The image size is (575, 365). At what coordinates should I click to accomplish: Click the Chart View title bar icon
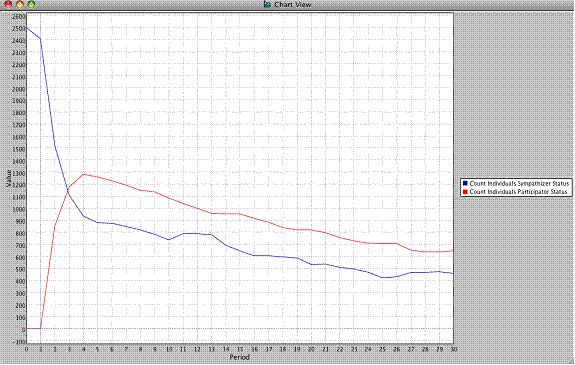coord(267,4)
